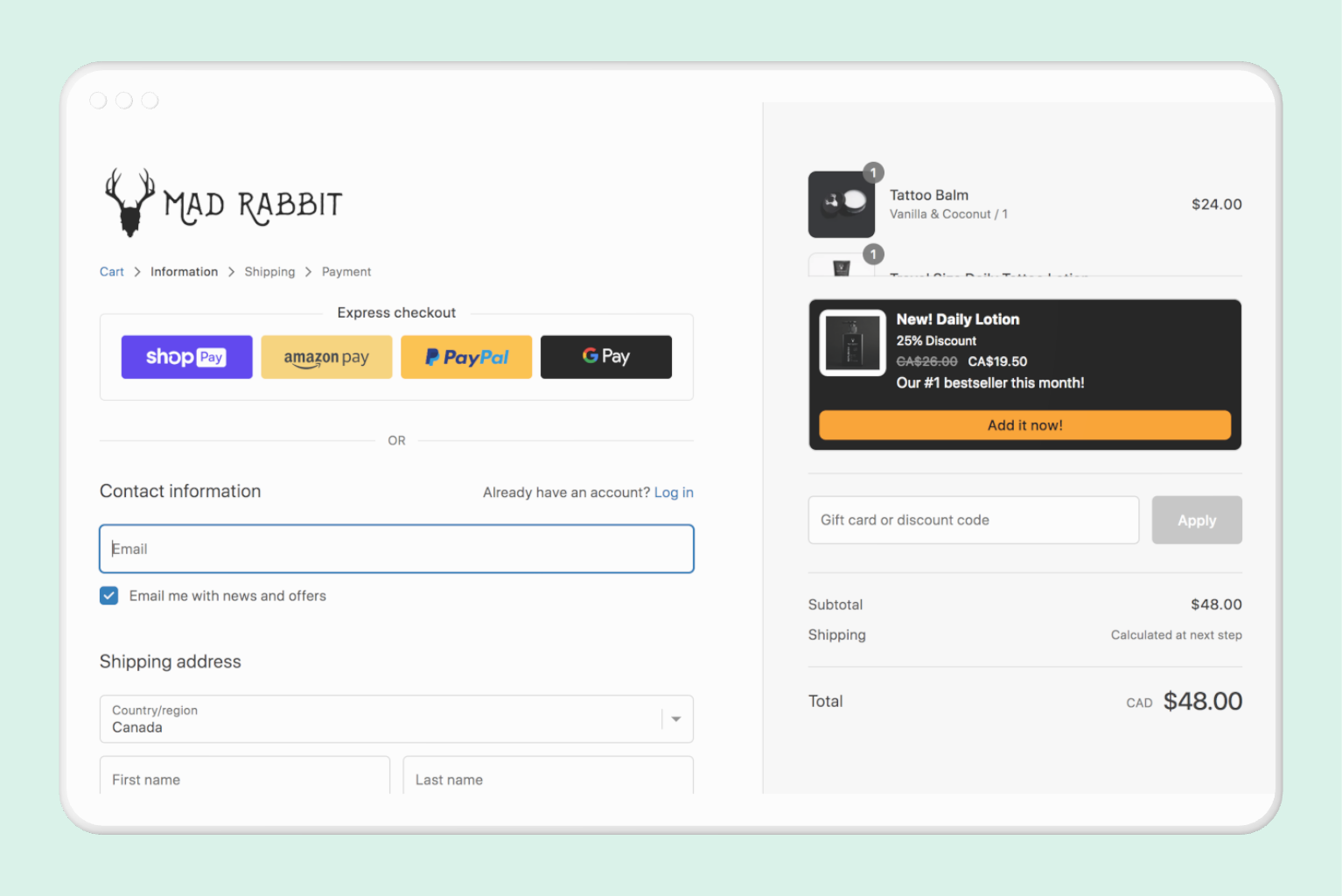Click the Subtotal amount $48.00
1342x896 pixels.
point(1216,605)
